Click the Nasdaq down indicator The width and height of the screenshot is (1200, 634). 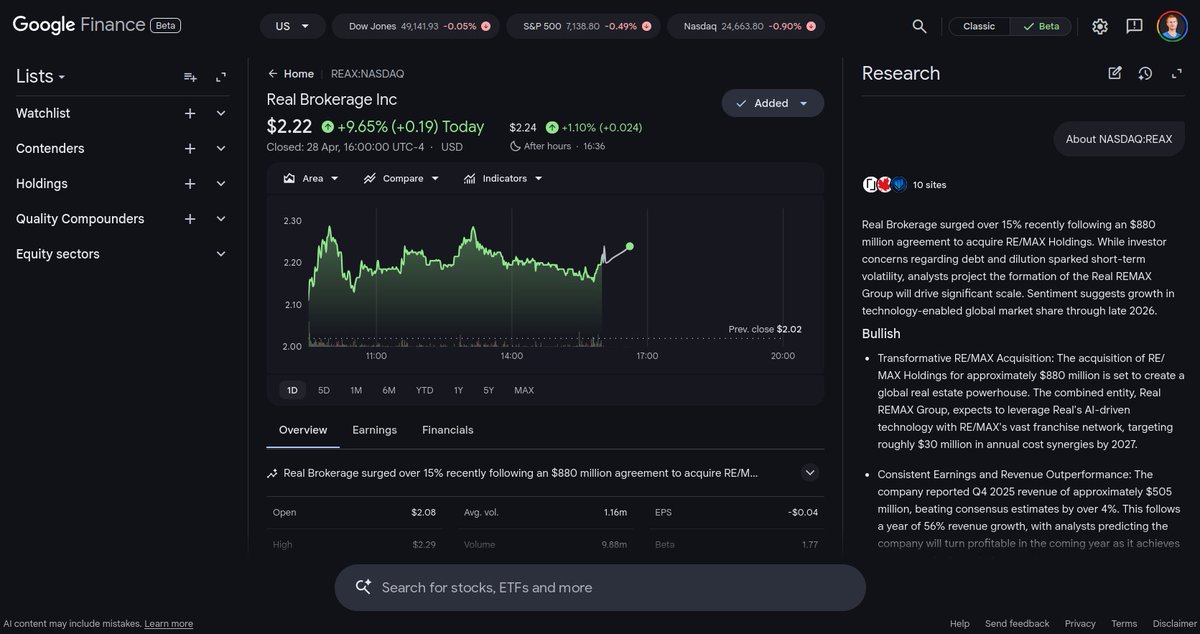click(812, 26)
